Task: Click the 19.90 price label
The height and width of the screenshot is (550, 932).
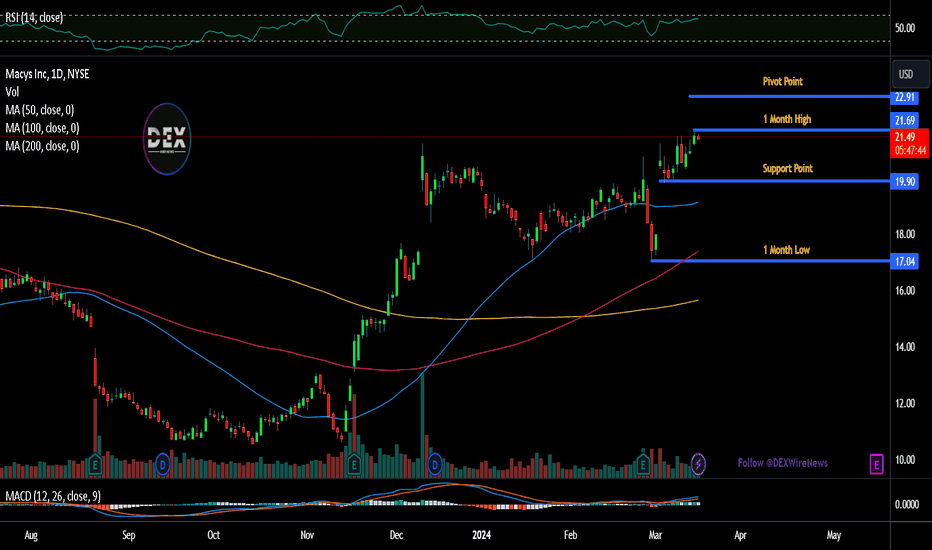Action: (x=905, y=181)
